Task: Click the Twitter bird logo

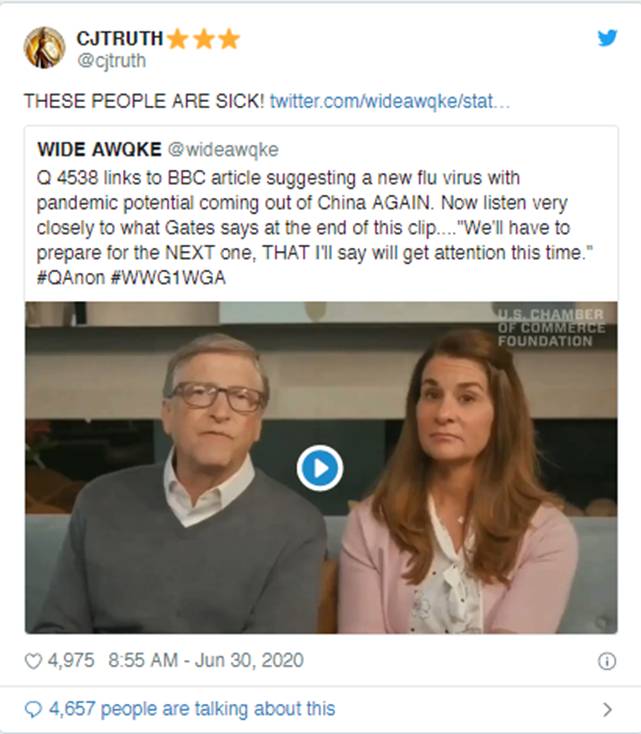Action: point(607,38)
